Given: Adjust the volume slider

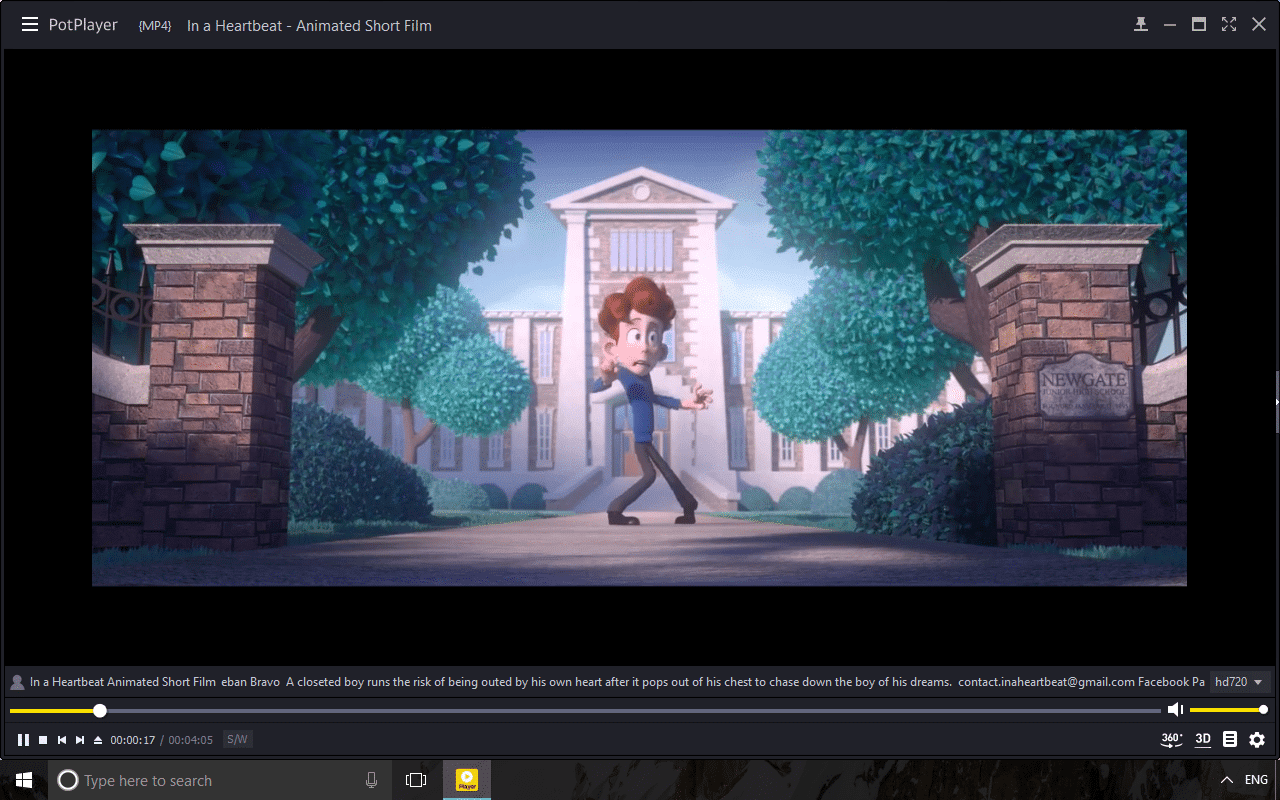Looking at the screenshot, I should [x=1229, y=710].
